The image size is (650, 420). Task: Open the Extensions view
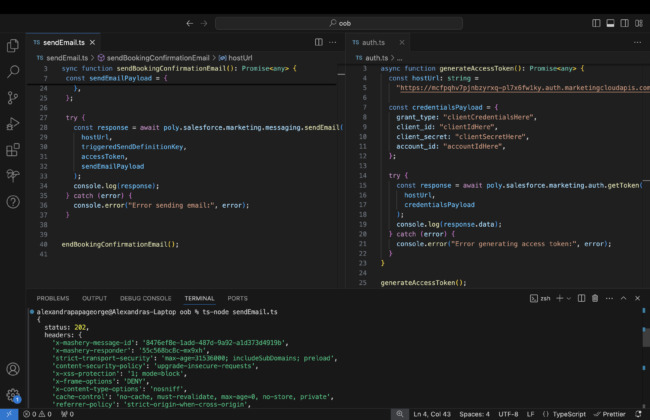[13, 150]
